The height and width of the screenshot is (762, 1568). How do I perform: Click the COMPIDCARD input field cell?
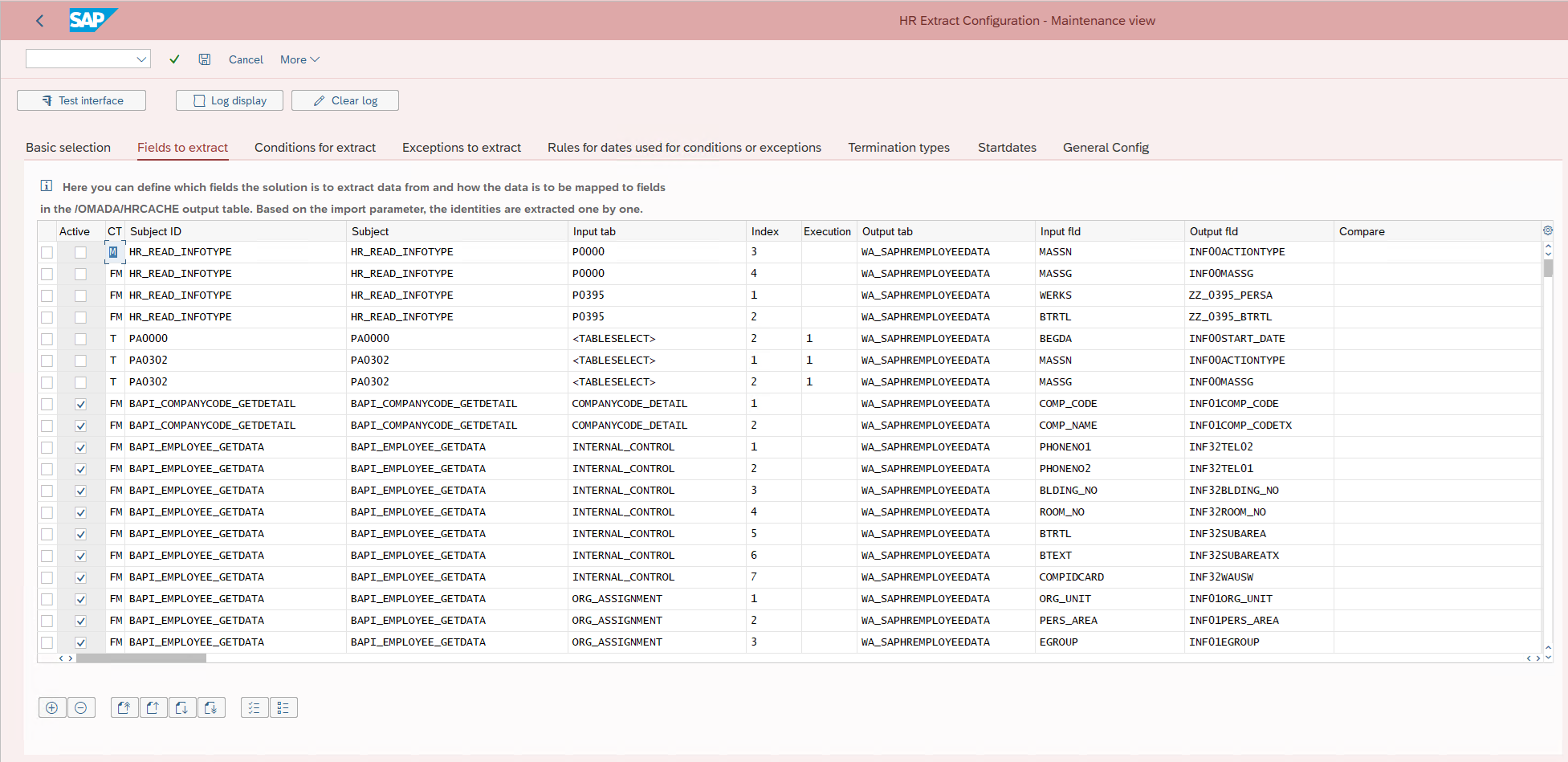click(x=1110, y=577)
